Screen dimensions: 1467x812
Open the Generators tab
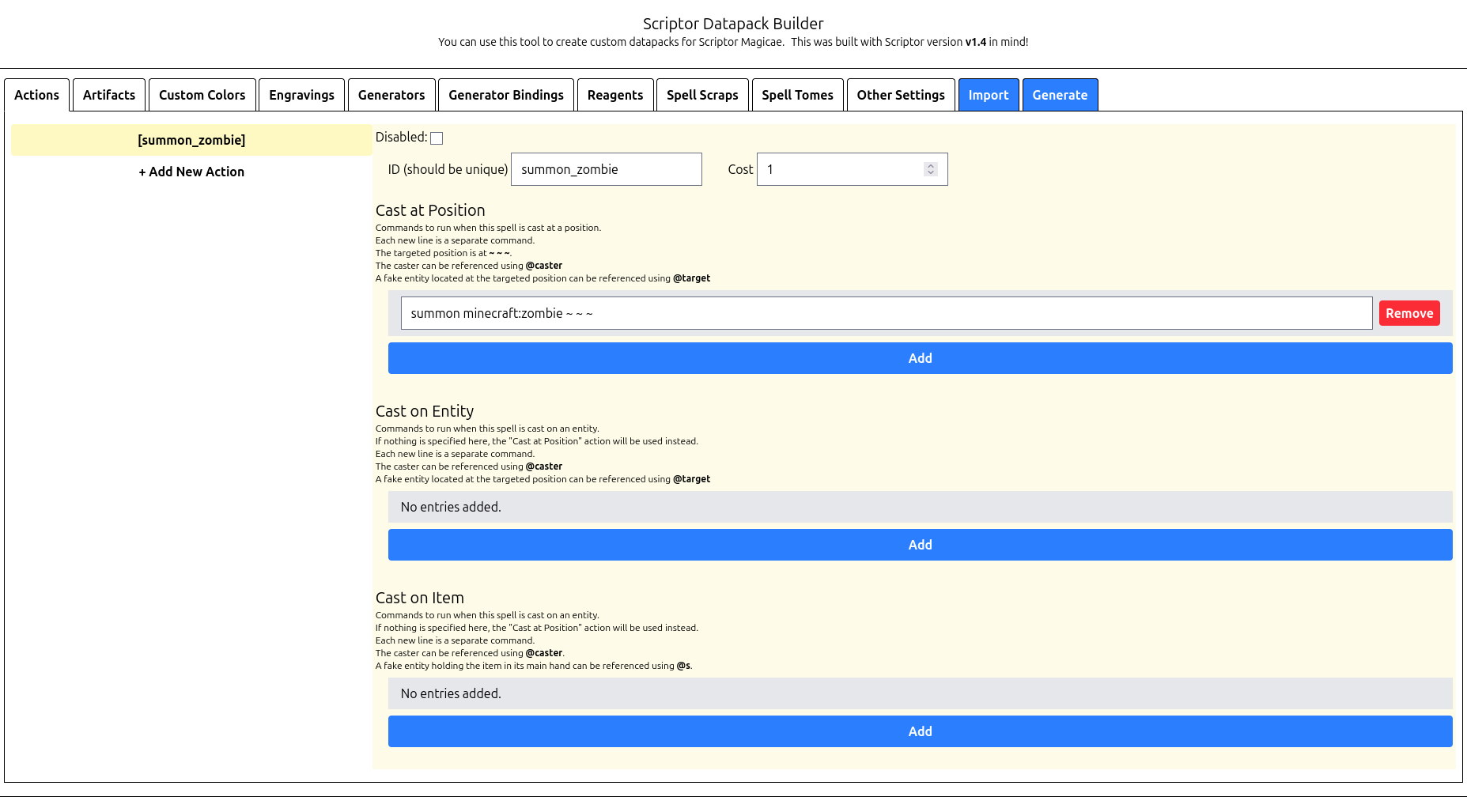click(391, 95)
